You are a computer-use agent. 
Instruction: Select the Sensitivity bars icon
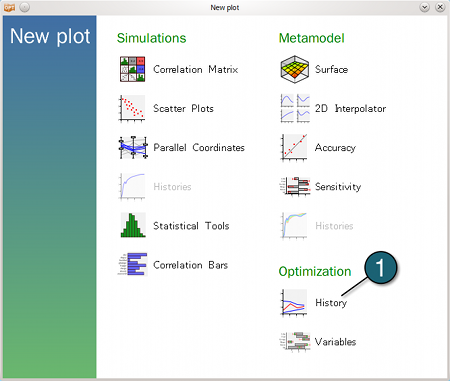[x=295, y=186]
